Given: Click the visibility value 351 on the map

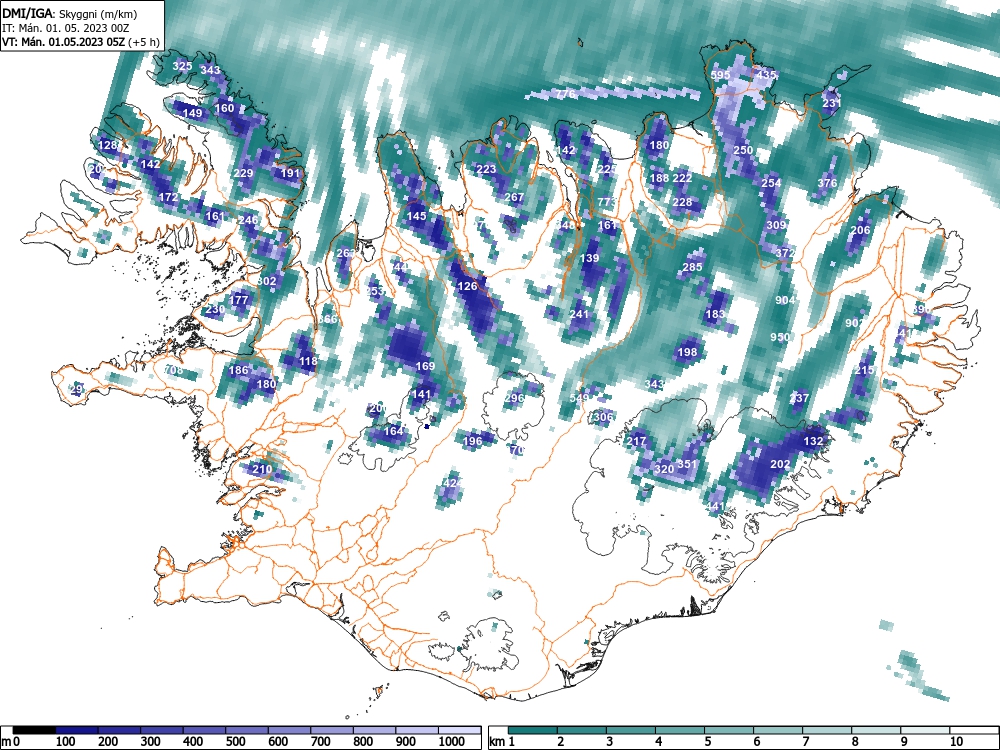Looking at the screenshot, I should (x=688, y=464).
